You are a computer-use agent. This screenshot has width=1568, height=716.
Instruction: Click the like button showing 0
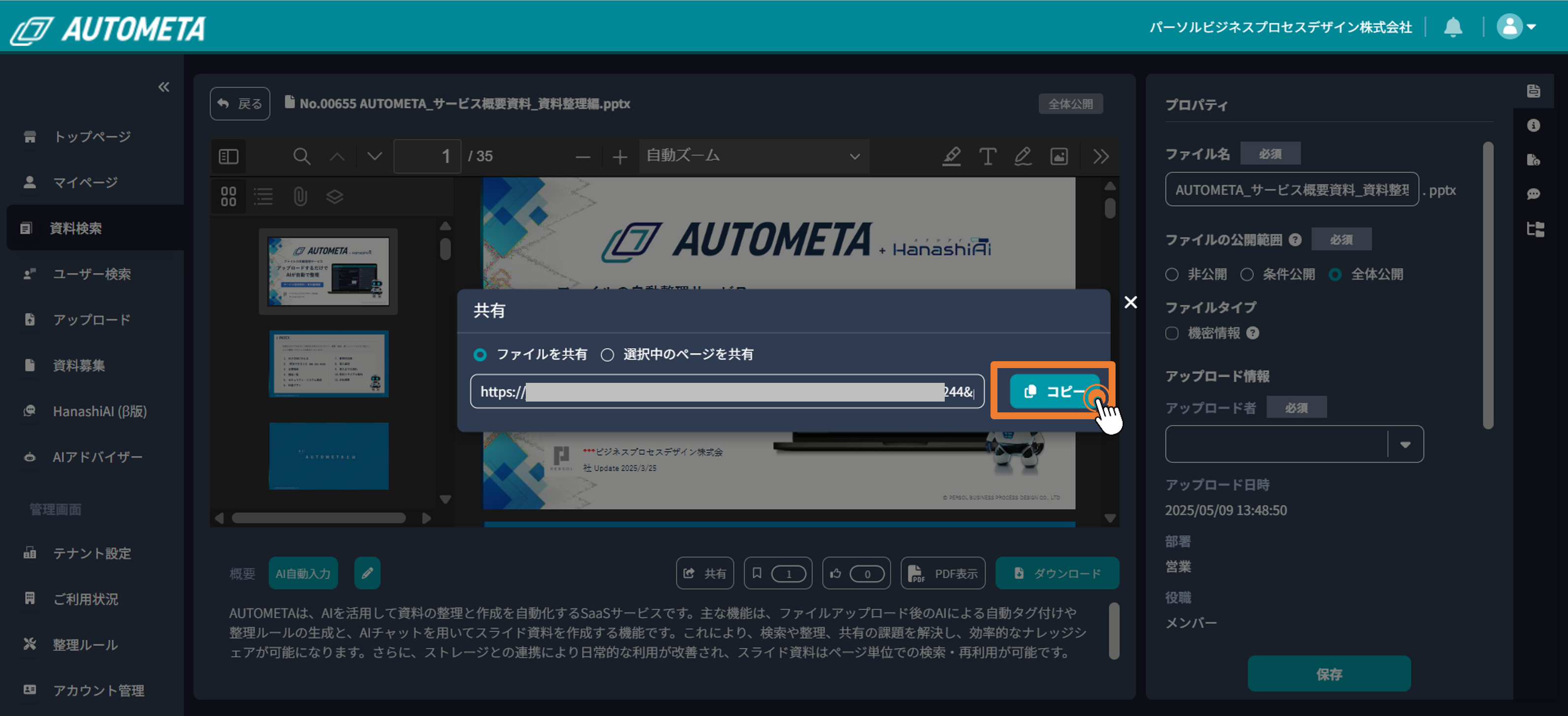coord(856,573)
